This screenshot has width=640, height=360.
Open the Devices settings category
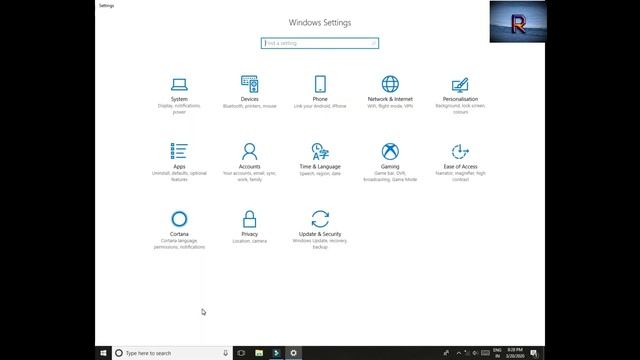click(x=249, y=93)
